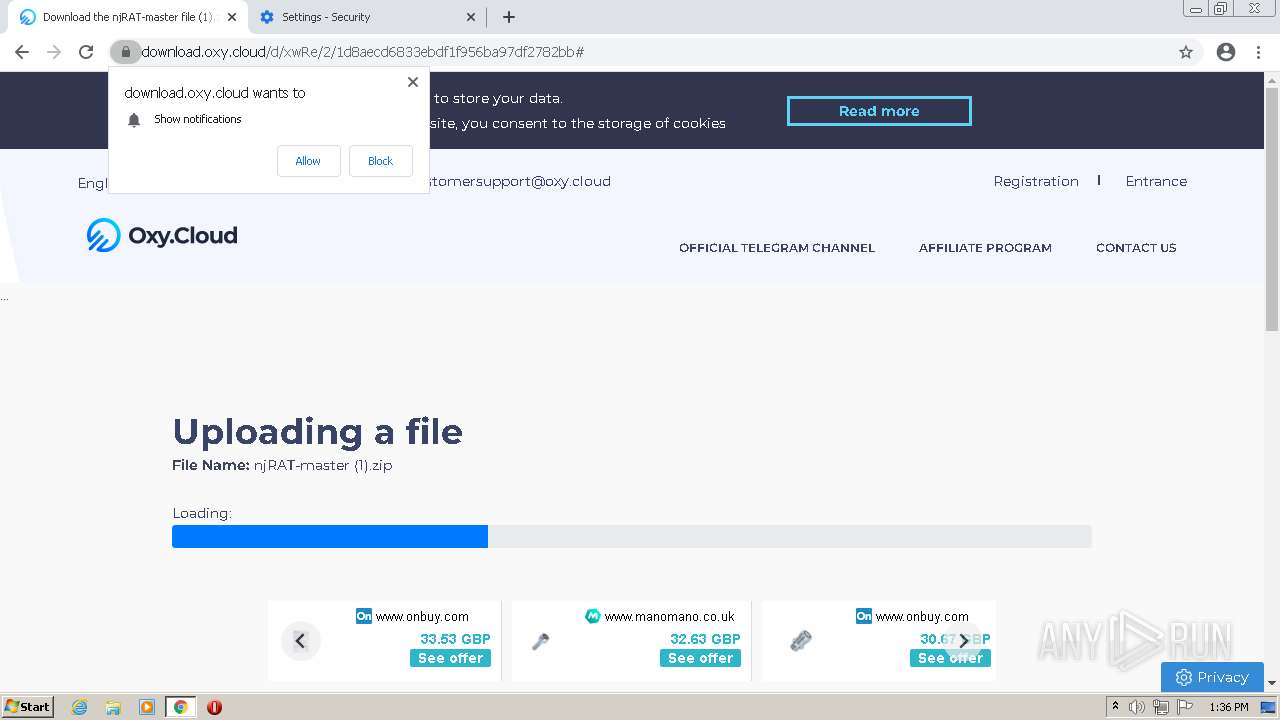1280x720 pixels.
Task: Click the padlock site info icon
Action: click(125, 52)
